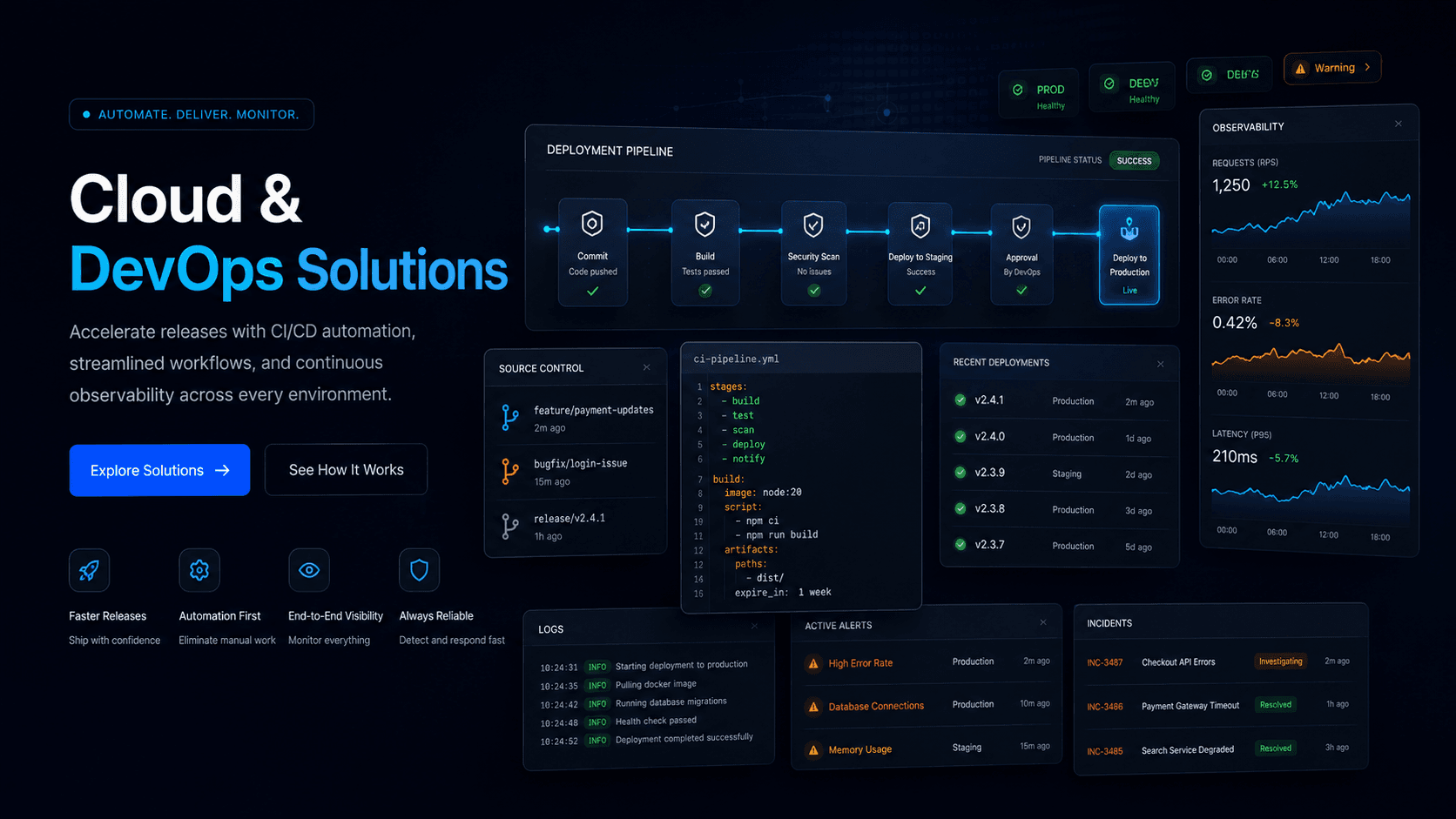Click the 0.42% error rate value
Screen dimensions: 1456x819
1234,323
